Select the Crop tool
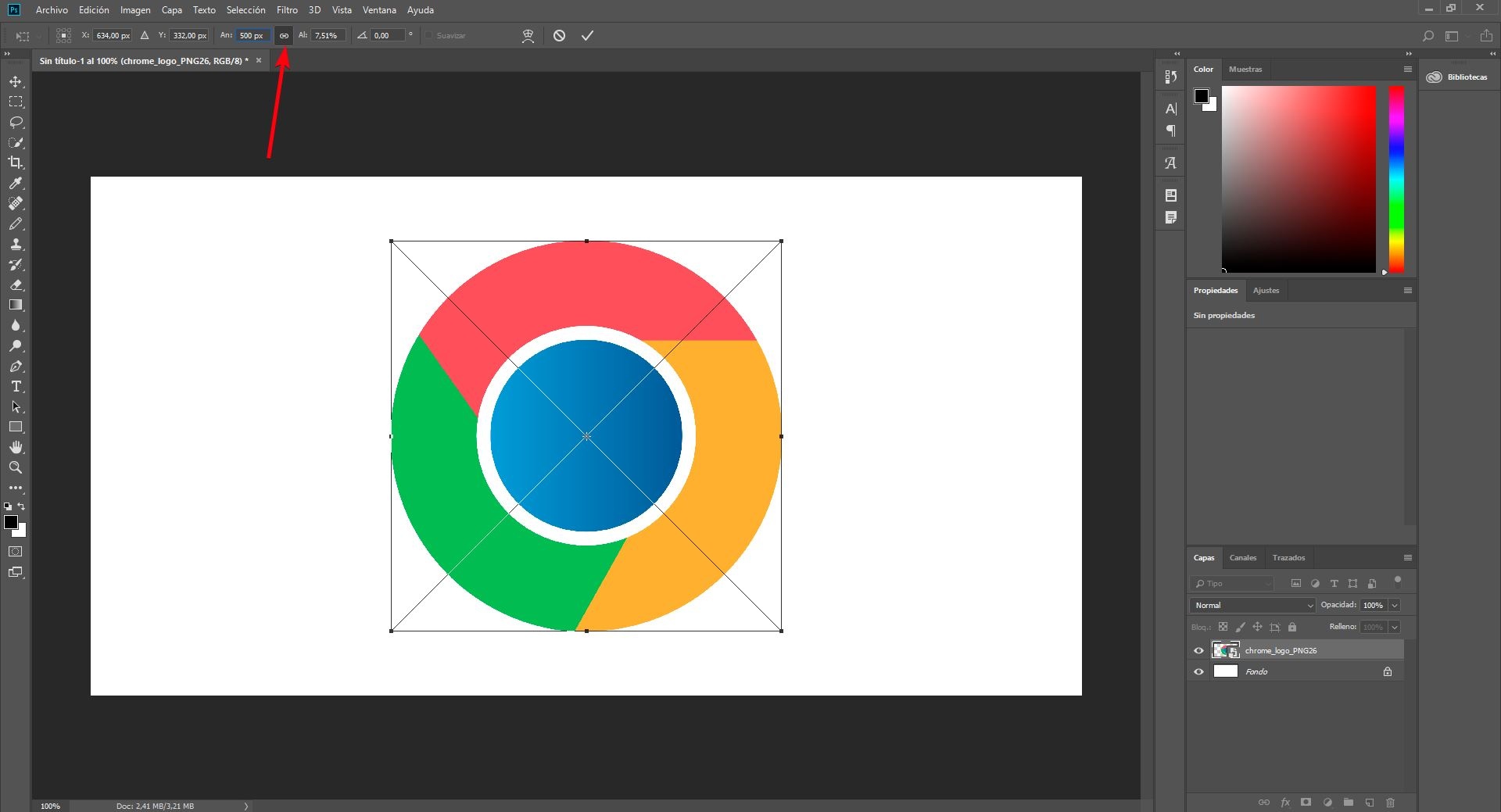The height and width of the screenshot is (812, 1501). (x=16, y=163)
